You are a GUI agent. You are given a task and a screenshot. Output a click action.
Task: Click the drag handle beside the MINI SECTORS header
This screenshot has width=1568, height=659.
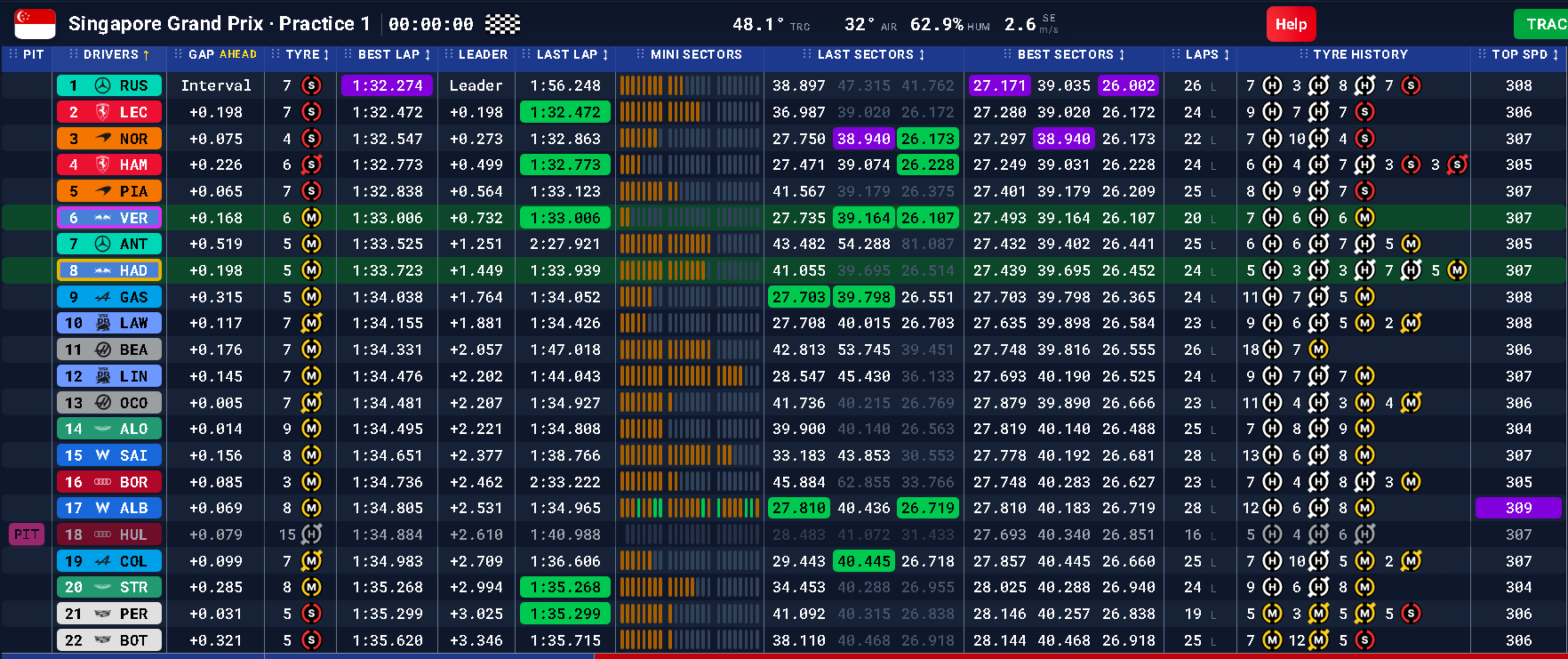640,54
